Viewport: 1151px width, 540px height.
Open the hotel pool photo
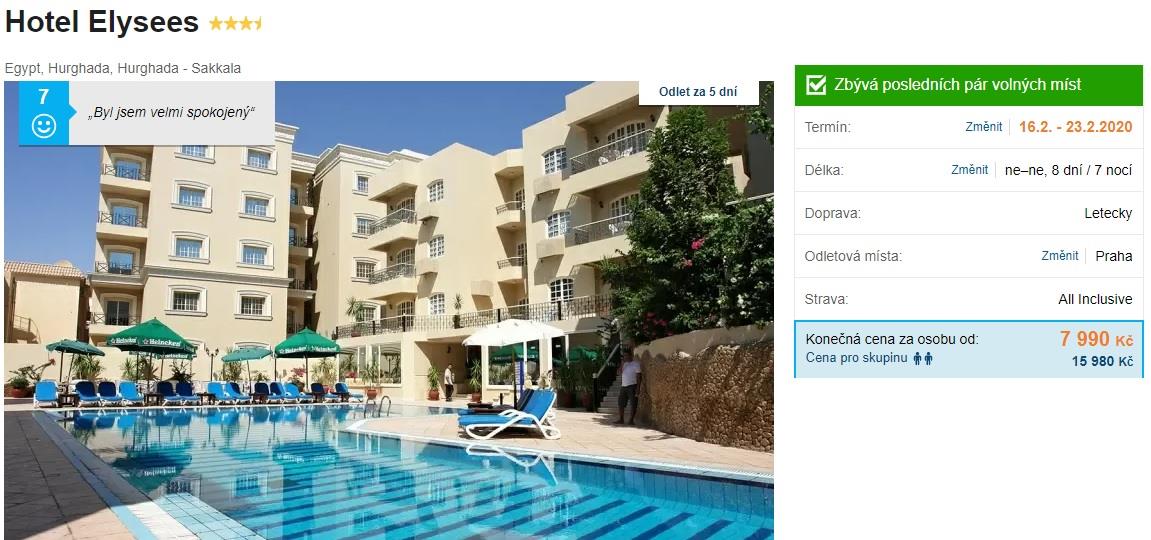(388, 310)
